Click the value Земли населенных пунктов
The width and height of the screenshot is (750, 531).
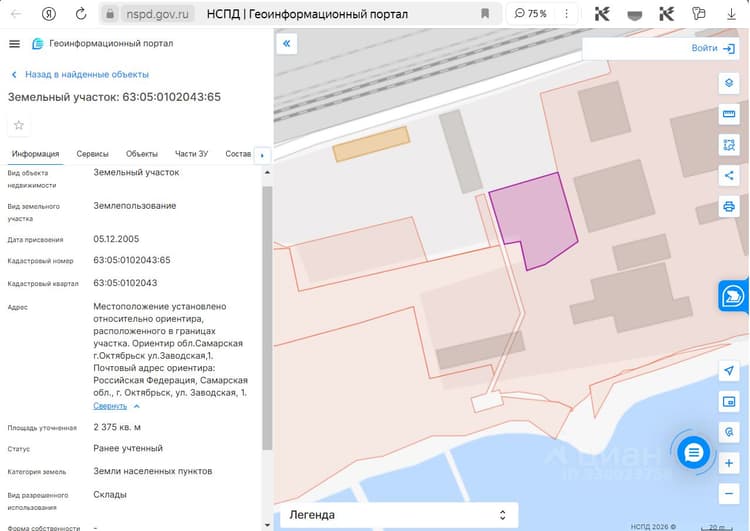coord(153,471)
